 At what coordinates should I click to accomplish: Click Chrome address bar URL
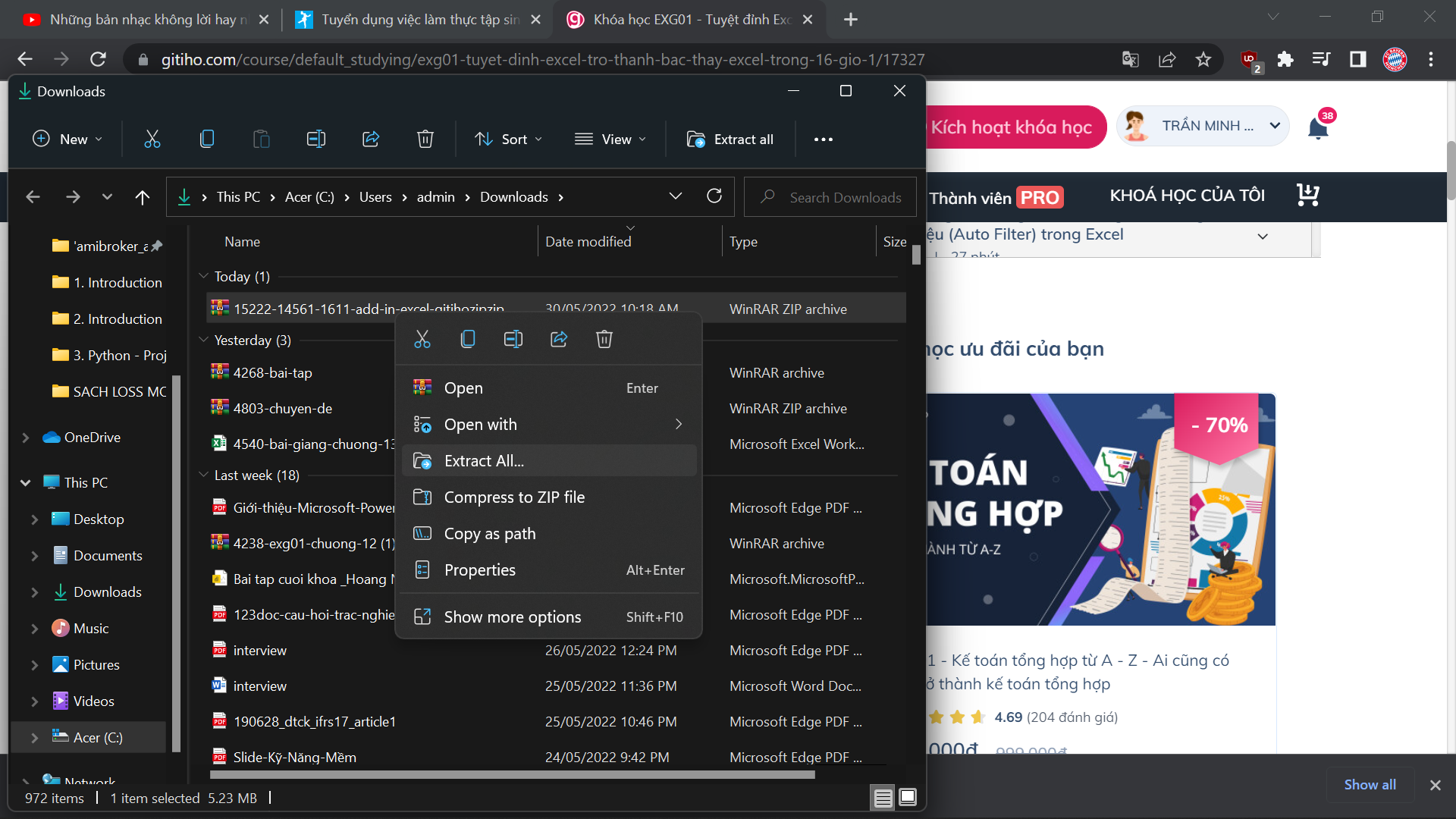[542, 59]
